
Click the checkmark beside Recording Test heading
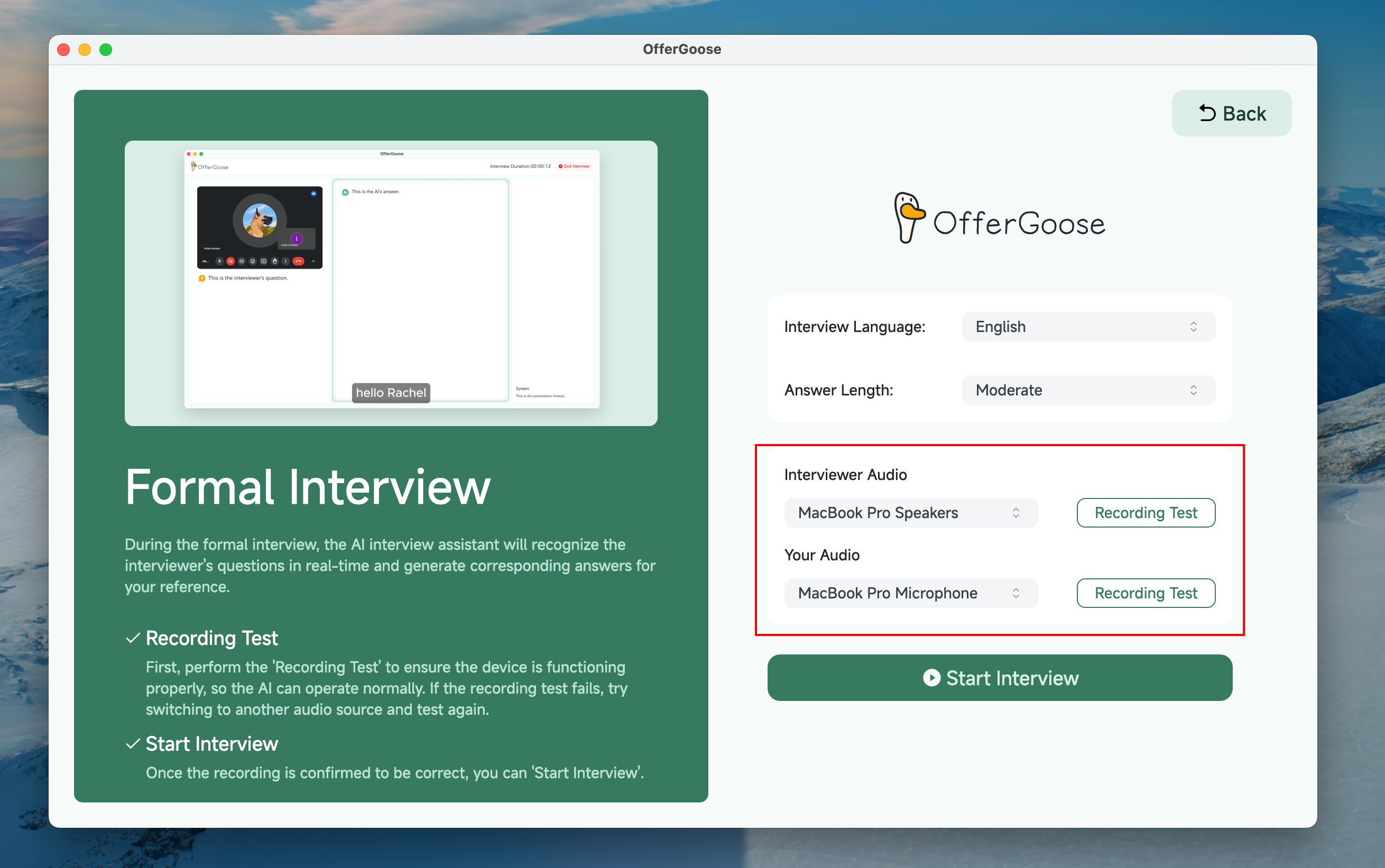tap(133, 638)
